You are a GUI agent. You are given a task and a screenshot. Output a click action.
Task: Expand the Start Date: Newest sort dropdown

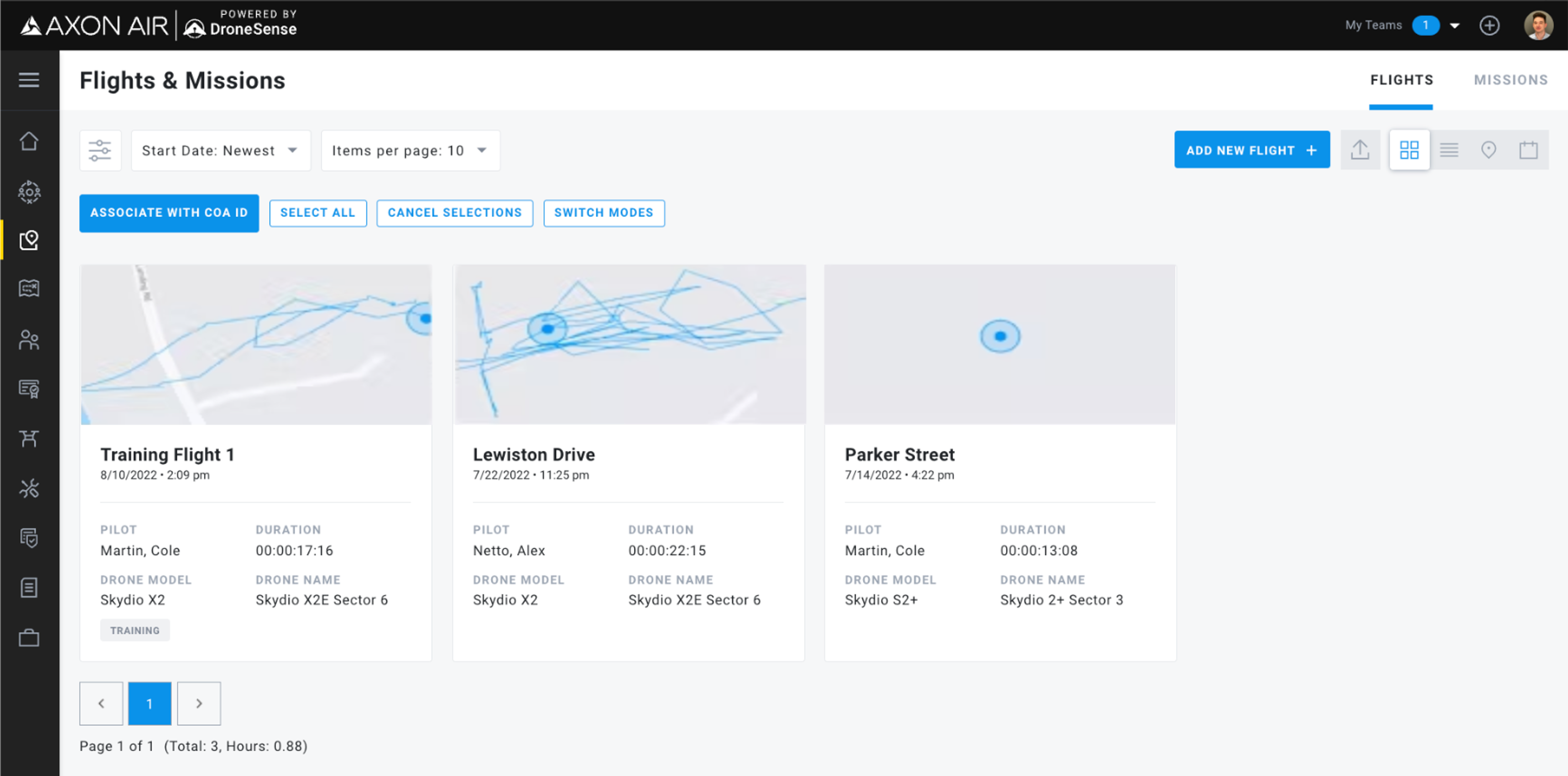coord(221,151)
